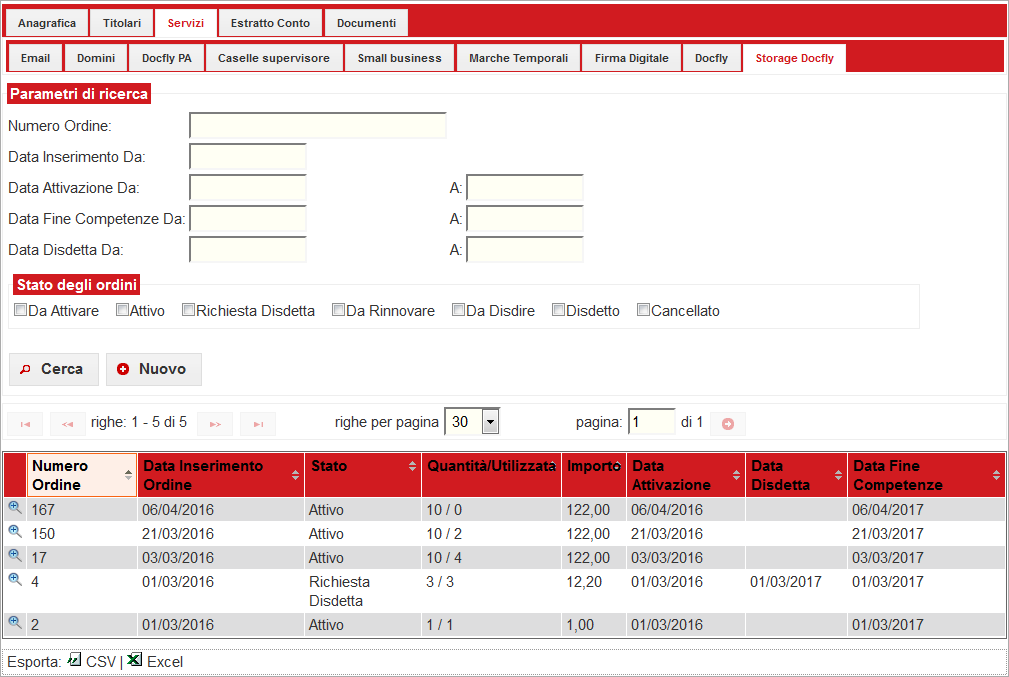This screenshot has width=1009, height=677.
Task: Click the Data Disdetta A field
Action: pos(524,249)
